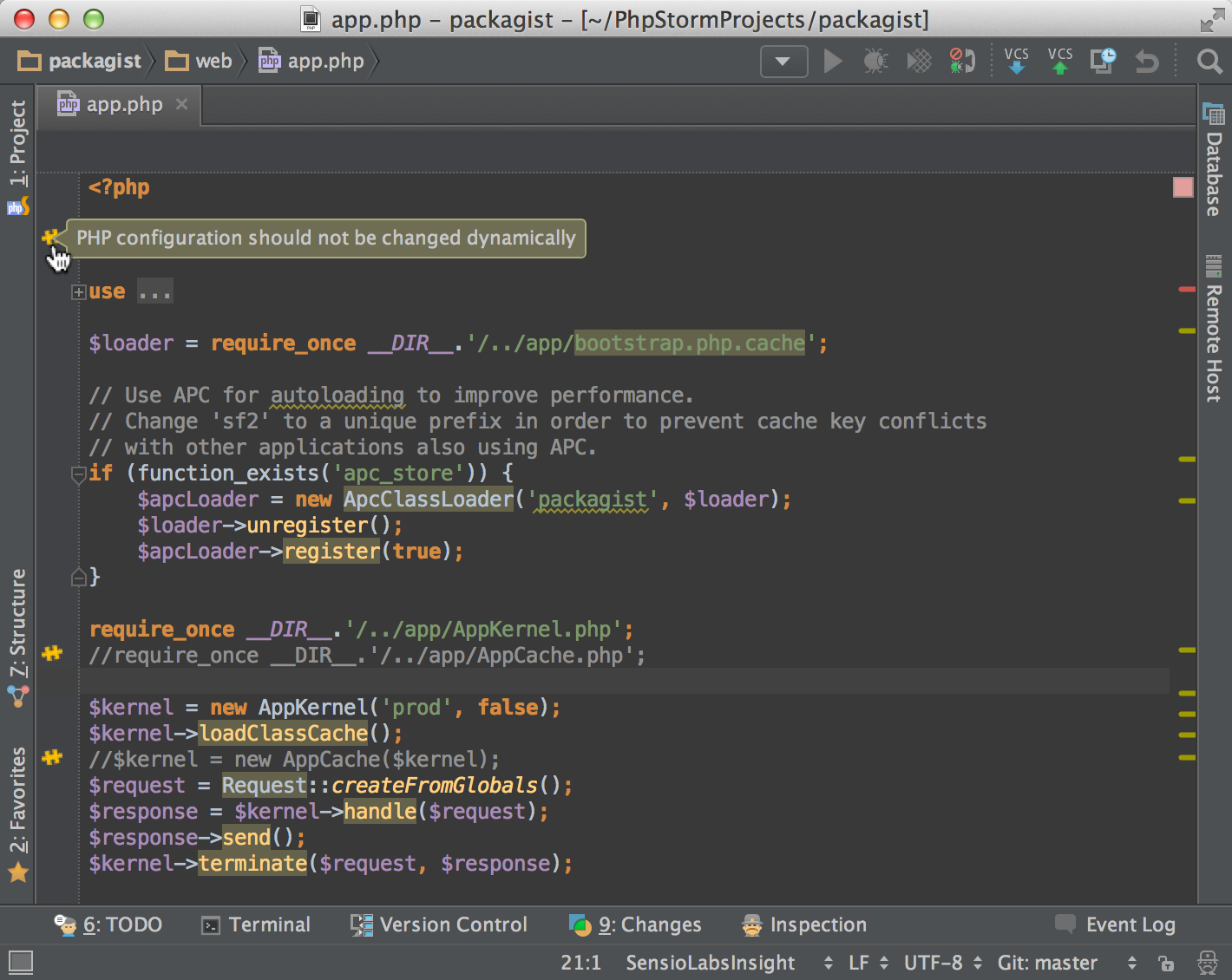Click the Request class reference

pyautogui.click(x=265, y=786)
